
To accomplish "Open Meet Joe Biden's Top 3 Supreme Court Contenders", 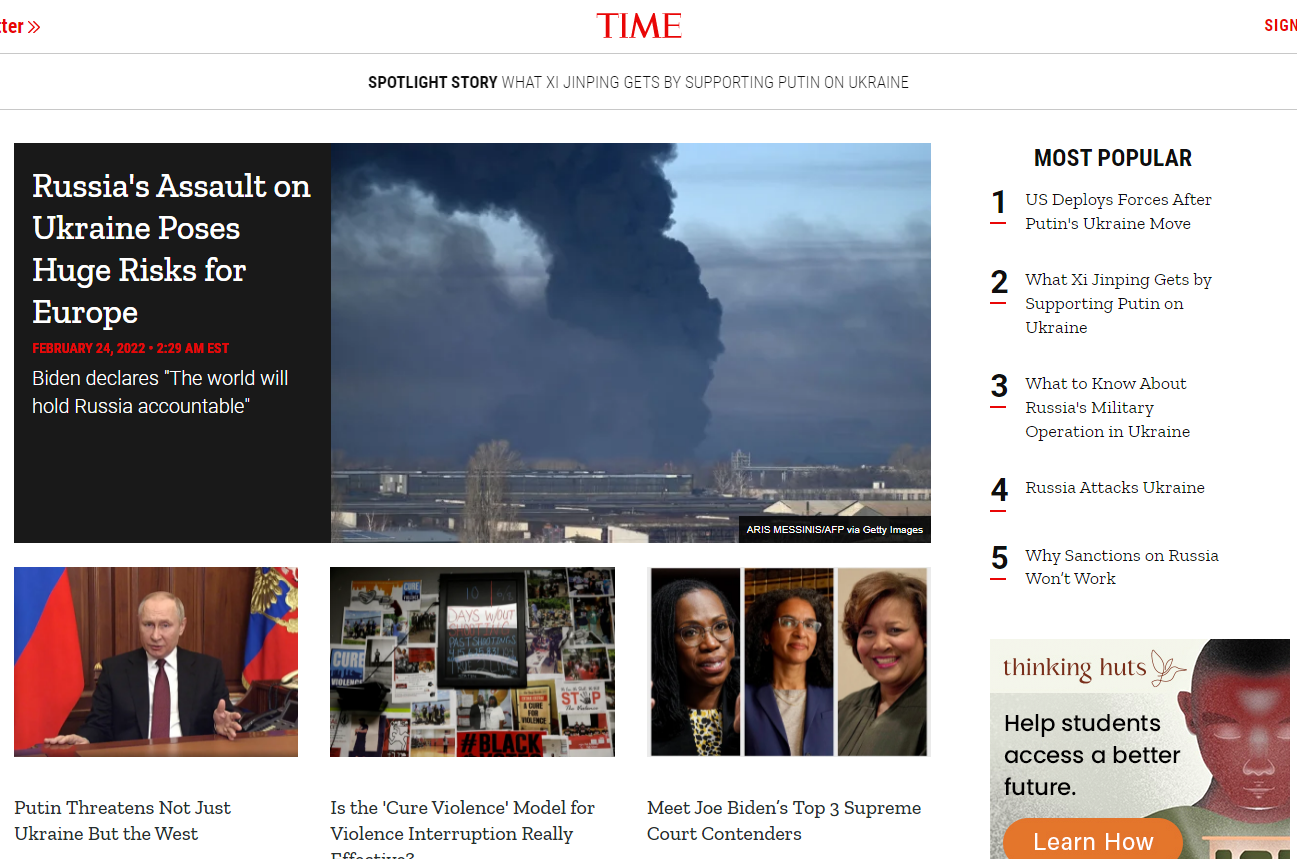I will click(784, 820).
